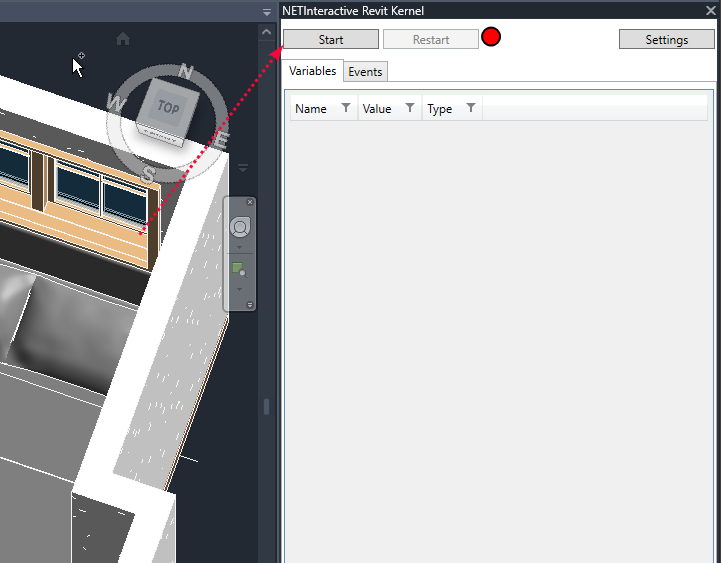Open the Type column filter
The height and width of the screenshot is (563, 721).
click(x=471, y=108)
